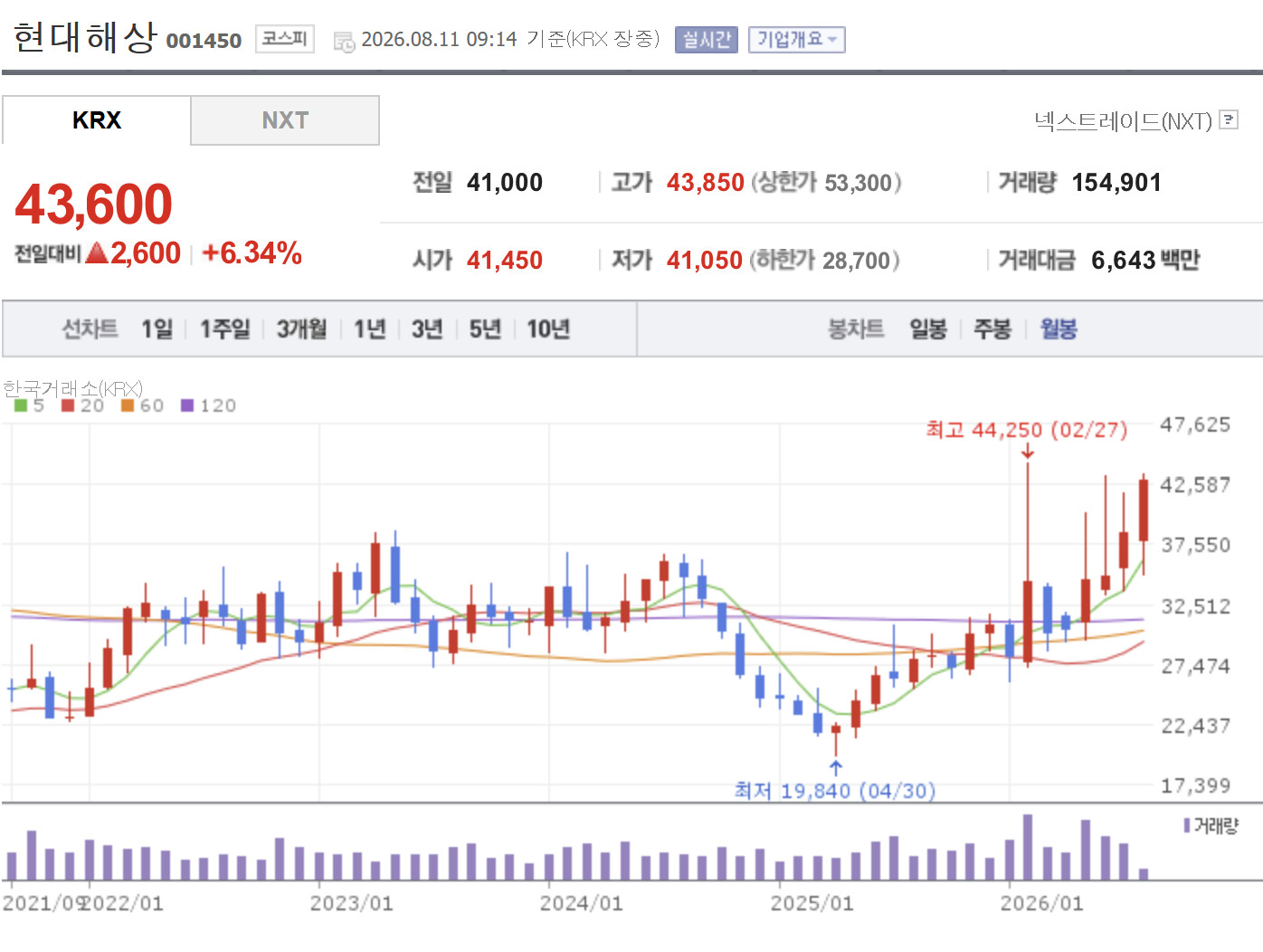Click the timestamp 2026.08.11 09:14
Image resolution: width=1263 pixels, height=952 pixels.
(440, 40)
